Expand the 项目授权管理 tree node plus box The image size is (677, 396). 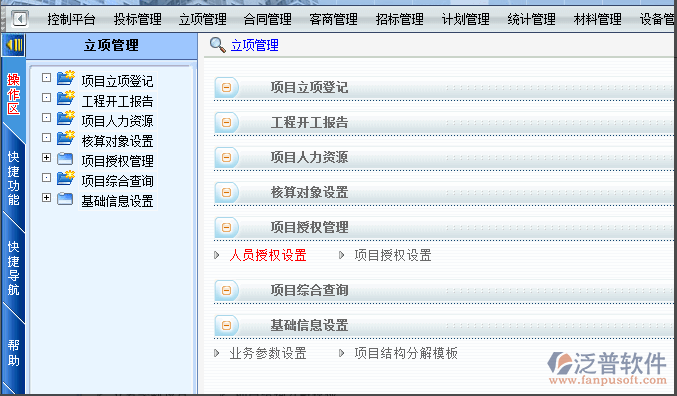coord(46,158)
